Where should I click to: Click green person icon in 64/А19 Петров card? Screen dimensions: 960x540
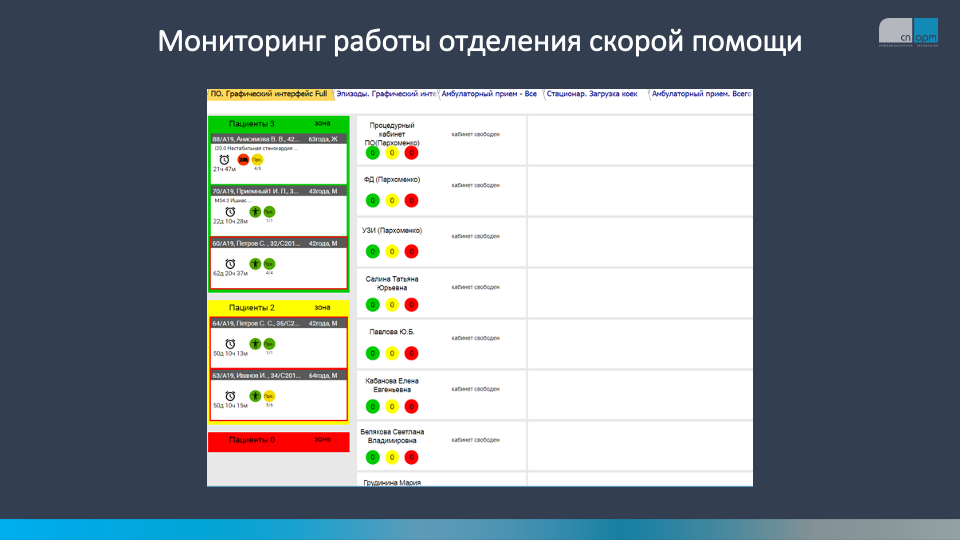[255, 344]
